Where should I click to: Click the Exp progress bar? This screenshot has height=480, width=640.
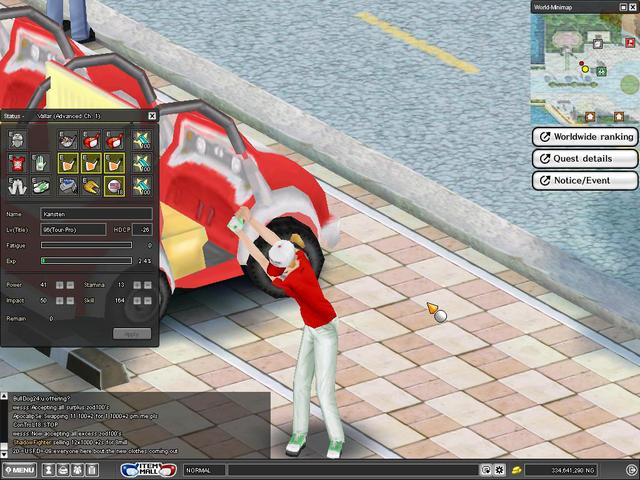(86, 260)
